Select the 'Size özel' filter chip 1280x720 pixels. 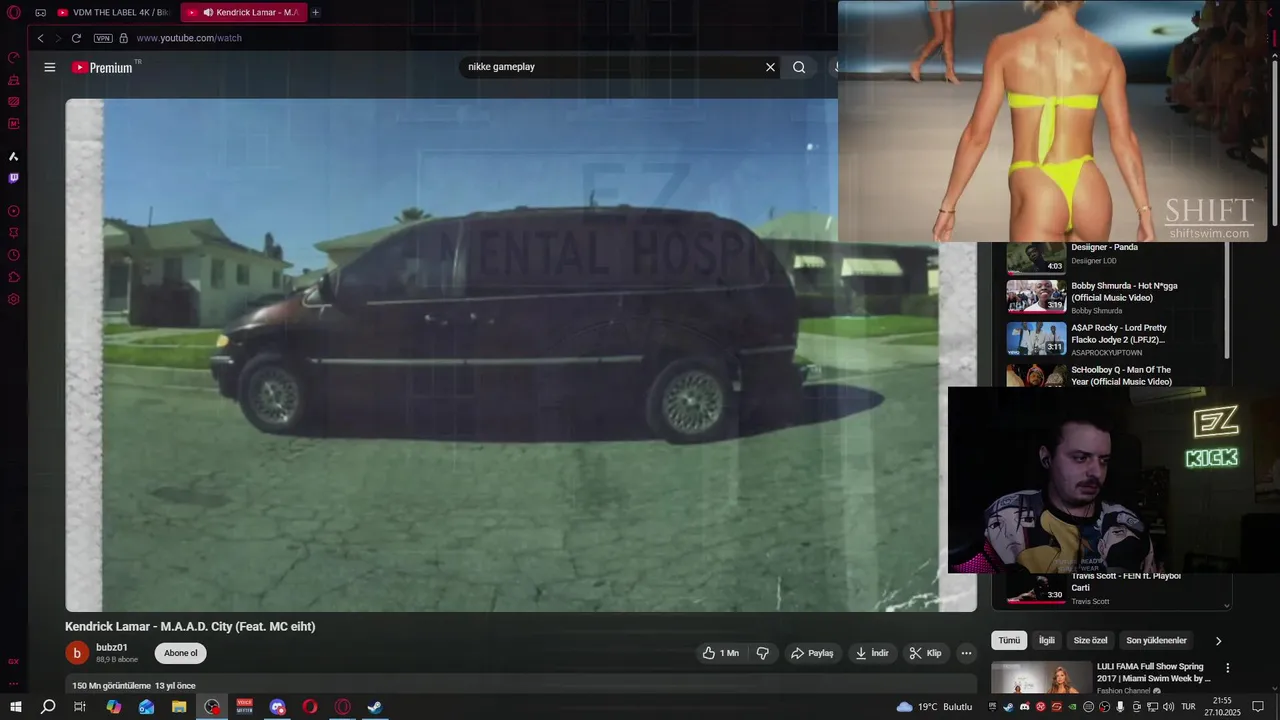tap(1090, 640)
